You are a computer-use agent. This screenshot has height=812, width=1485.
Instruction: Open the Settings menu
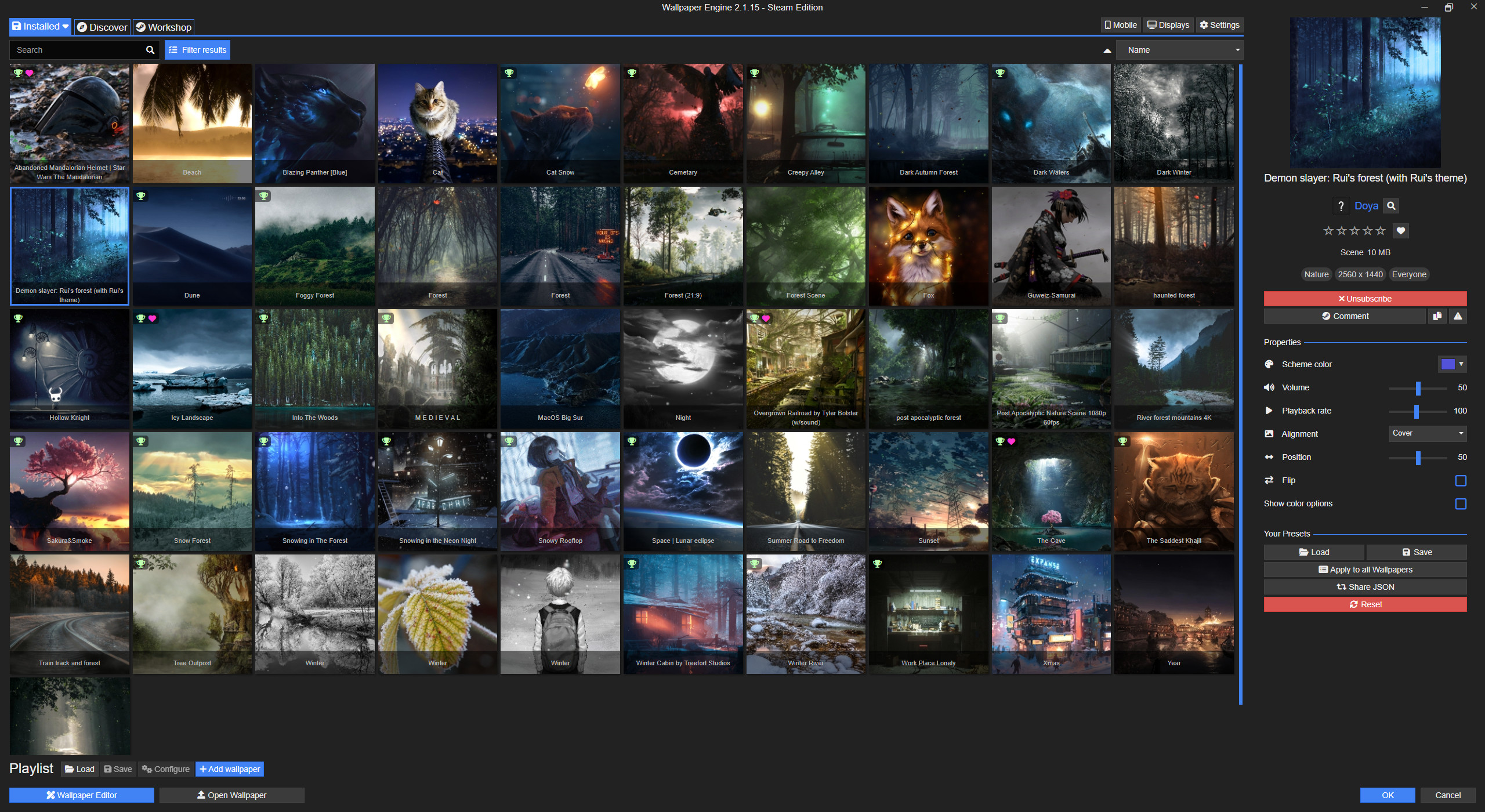[1219, 25]
